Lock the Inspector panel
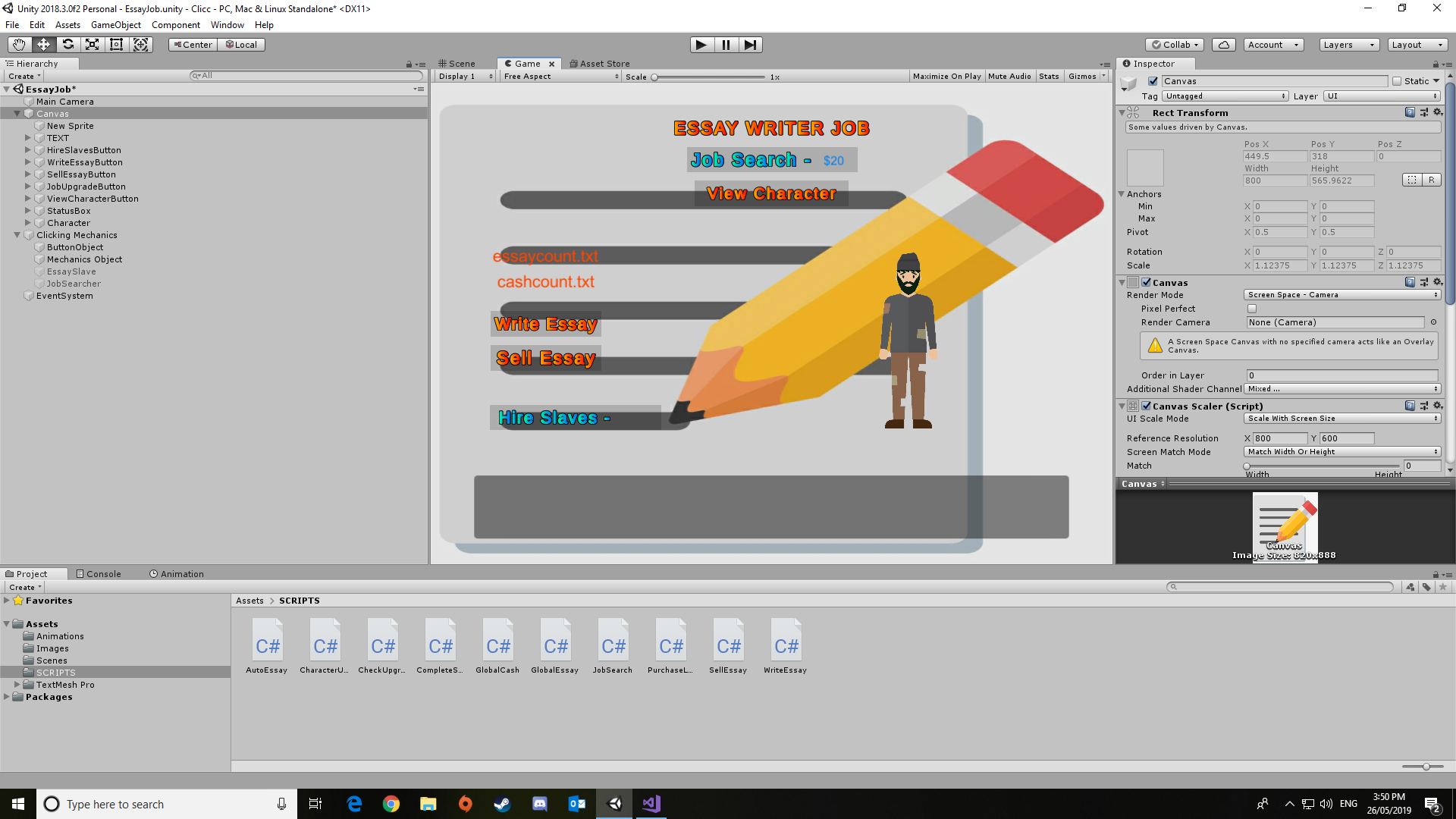The height and width of the screenshot is (819, 1456). (1436, 64)
